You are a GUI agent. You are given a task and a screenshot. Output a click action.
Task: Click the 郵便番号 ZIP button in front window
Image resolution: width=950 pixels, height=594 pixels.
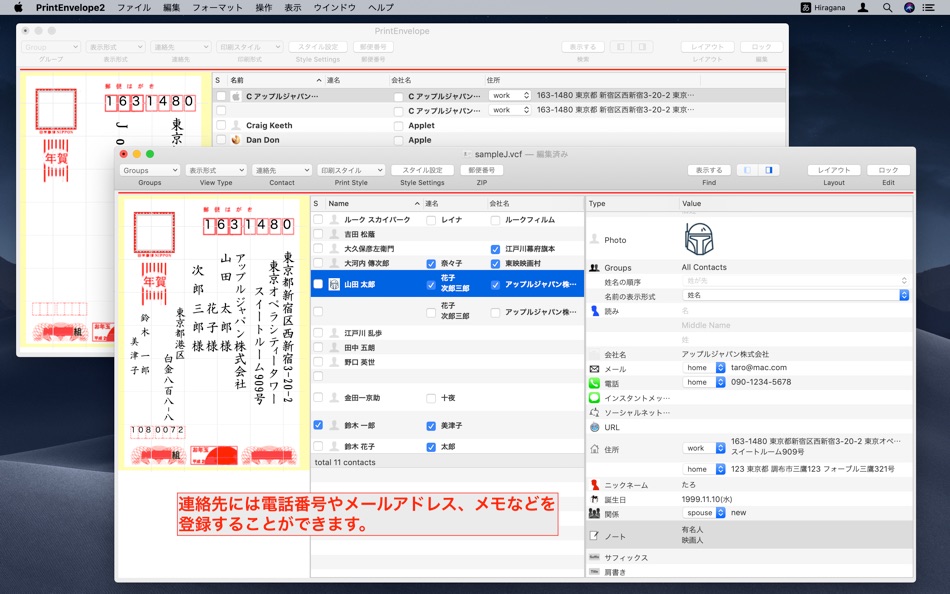482,170
